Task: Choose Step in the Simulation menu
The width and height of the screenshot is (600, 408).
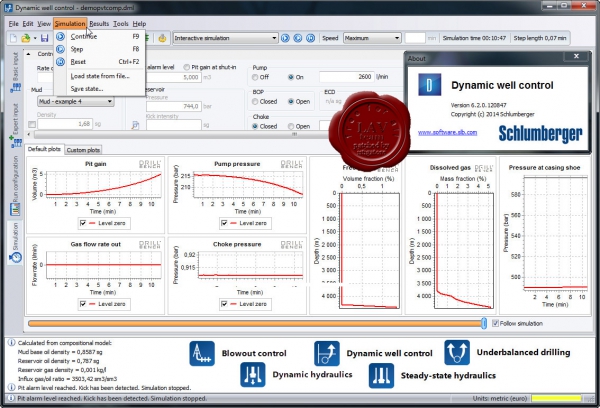Action: (99, 49)
